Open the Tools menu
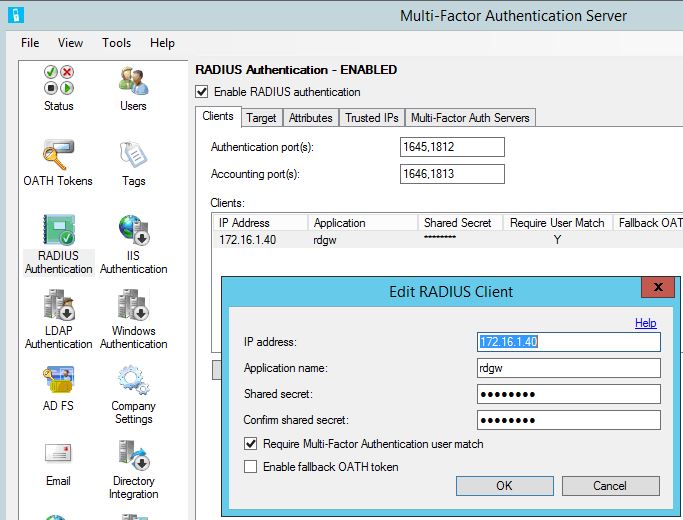The width and height of the screenshot is (683, 520). pyautogui.click(x=116, y=43)
